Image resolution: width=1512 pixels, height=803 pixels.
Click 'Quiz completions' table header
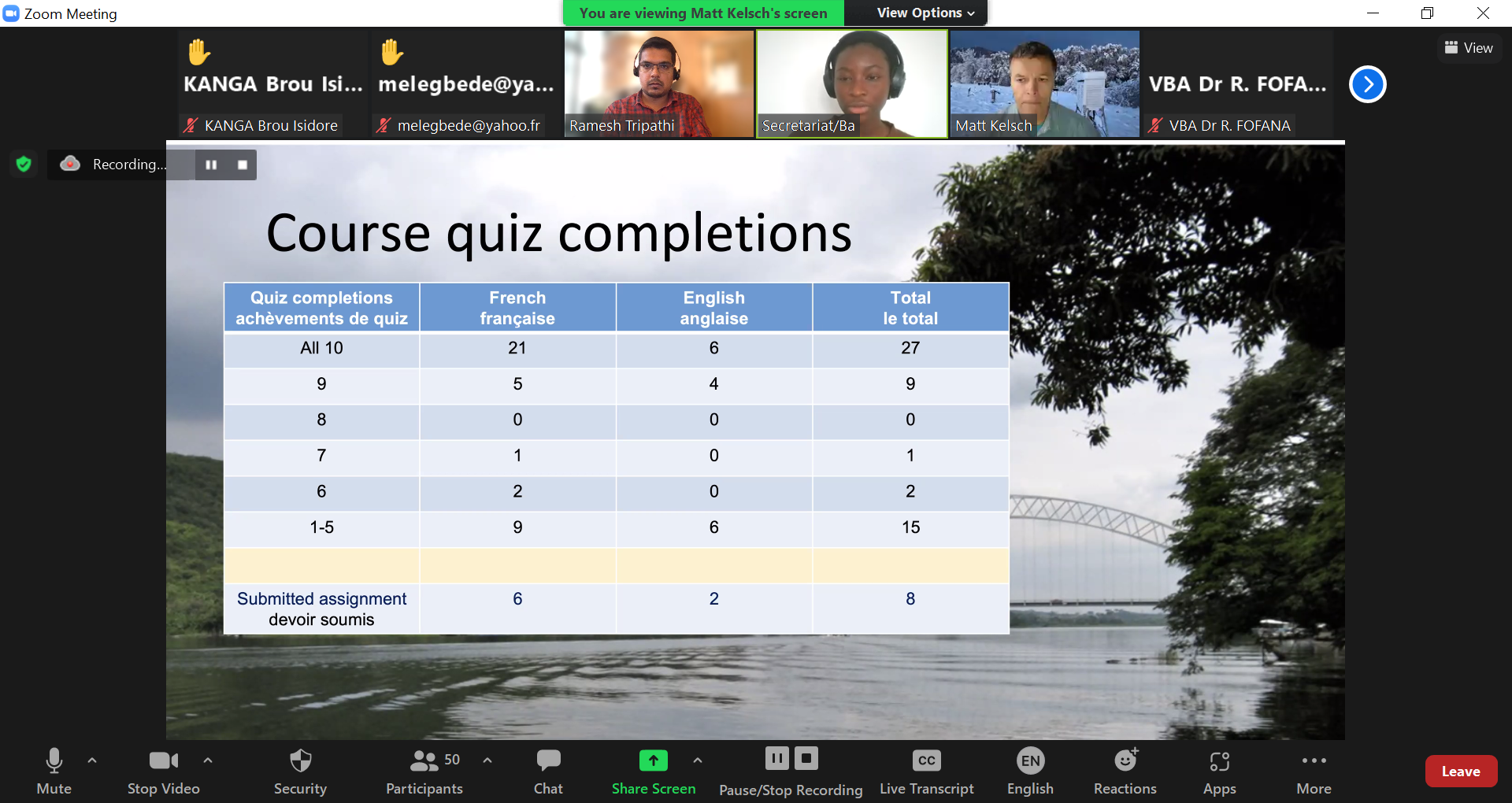[x=321, y=308]
